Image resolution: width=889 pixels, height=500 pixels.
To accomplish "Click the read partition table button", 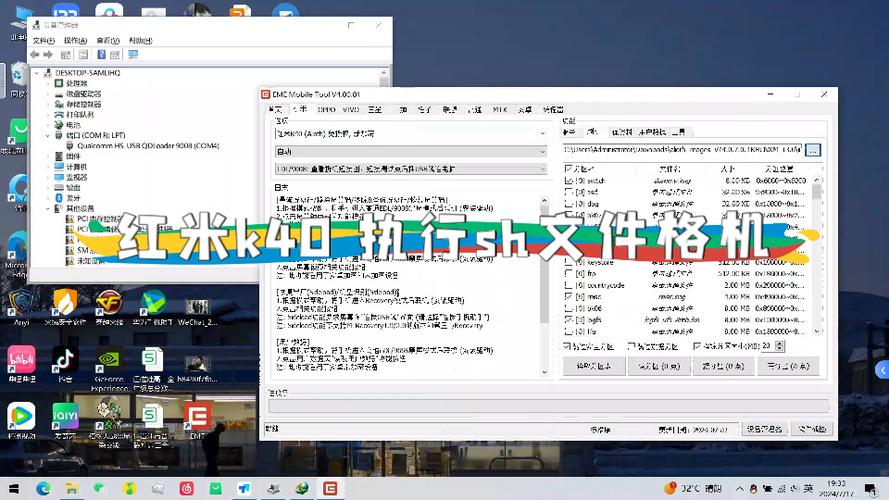I will 594,366.
